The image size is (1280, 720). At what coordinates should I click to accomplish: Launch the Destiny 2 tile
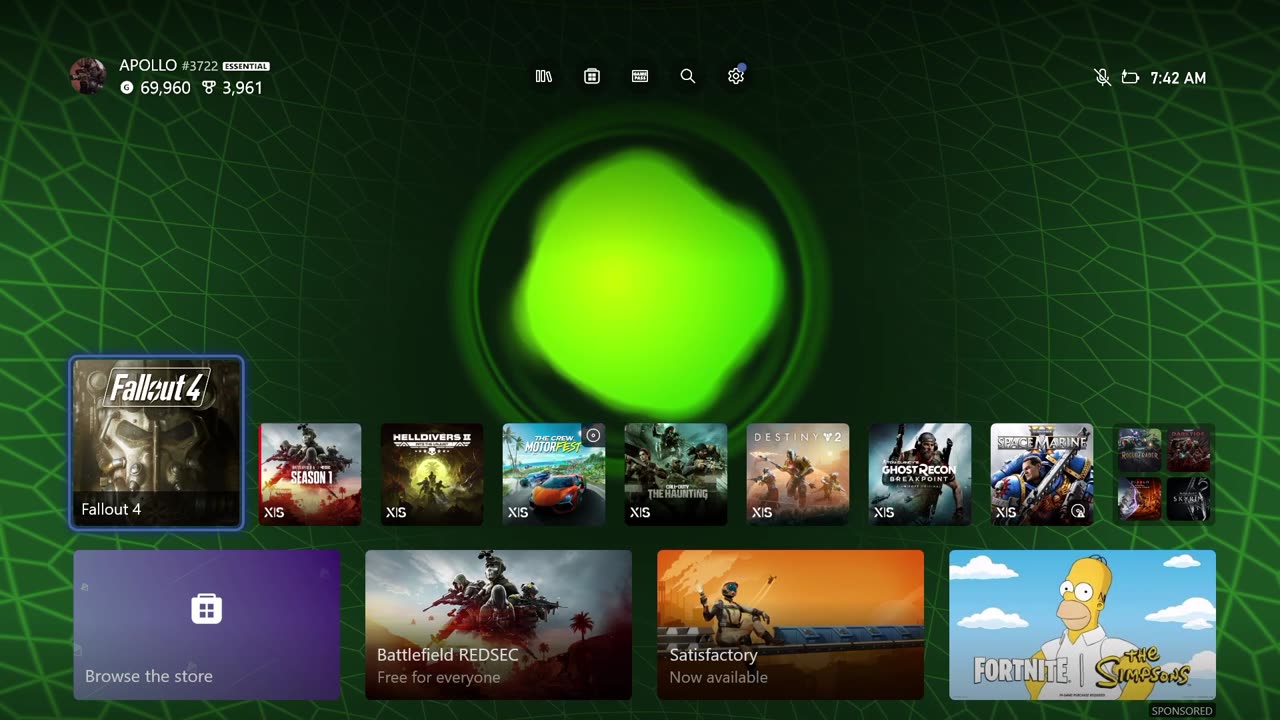[798, 474]
